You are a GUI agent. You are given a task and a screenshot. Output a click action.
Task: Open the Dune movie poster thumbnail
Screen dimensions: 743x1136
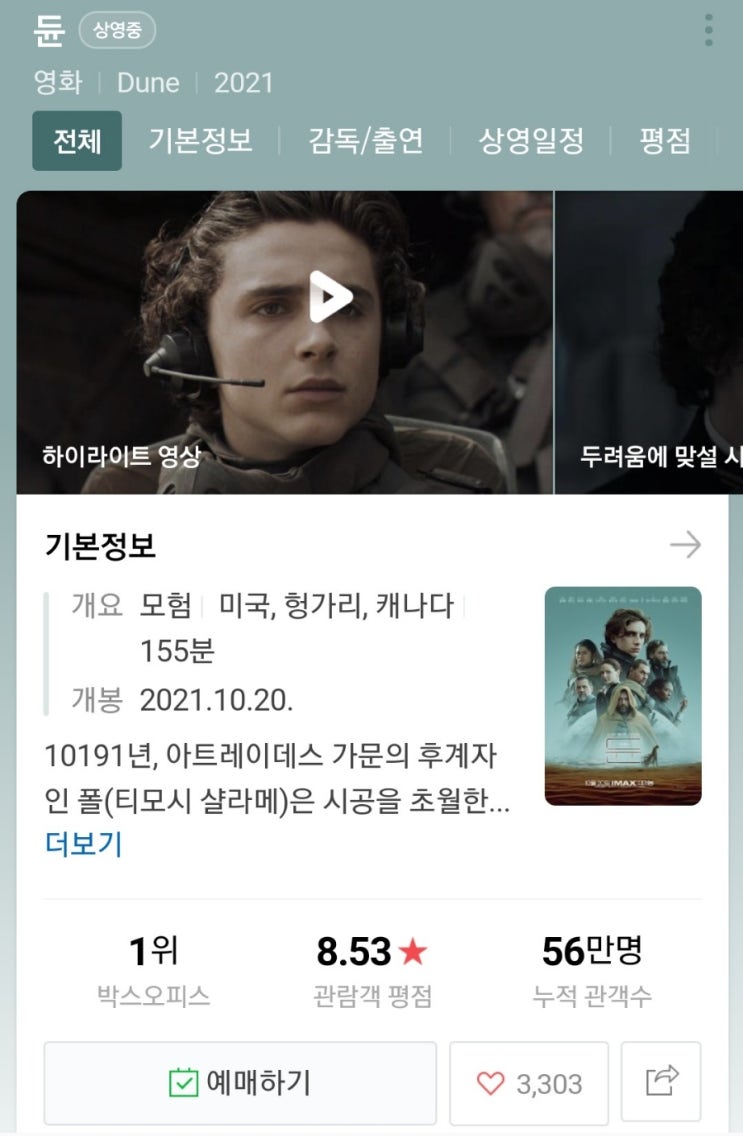click(x=623, y=696)
